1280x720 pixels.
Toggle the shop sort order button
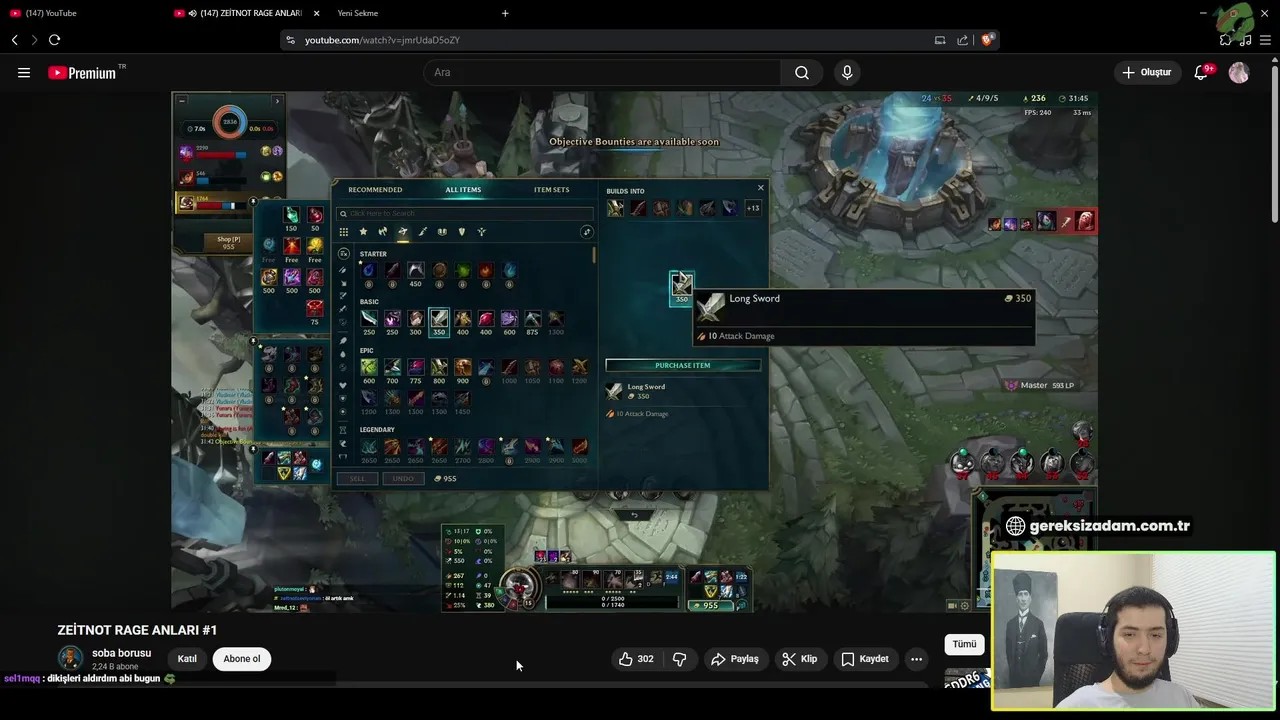pyautogui.click(x=587, y=232)
